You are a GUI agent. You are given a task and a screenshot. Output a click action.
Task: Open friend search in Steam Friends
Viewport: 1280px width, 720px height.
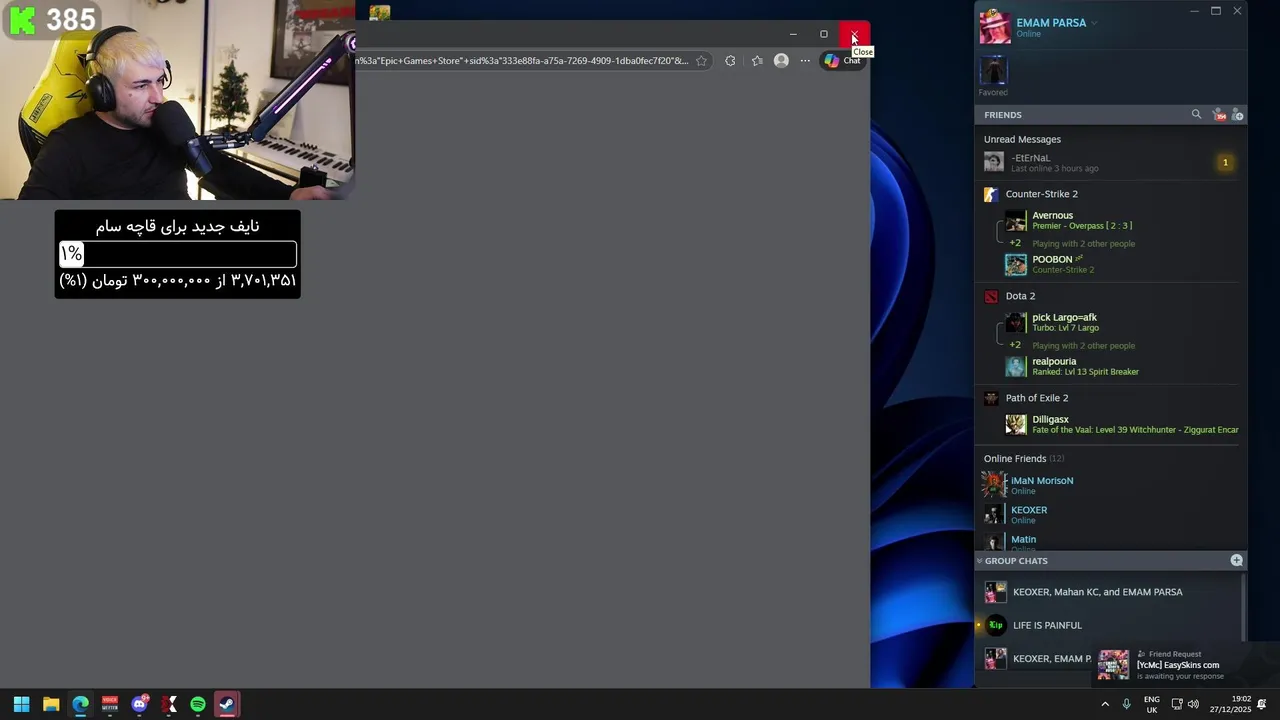(x=1196, y=115)
